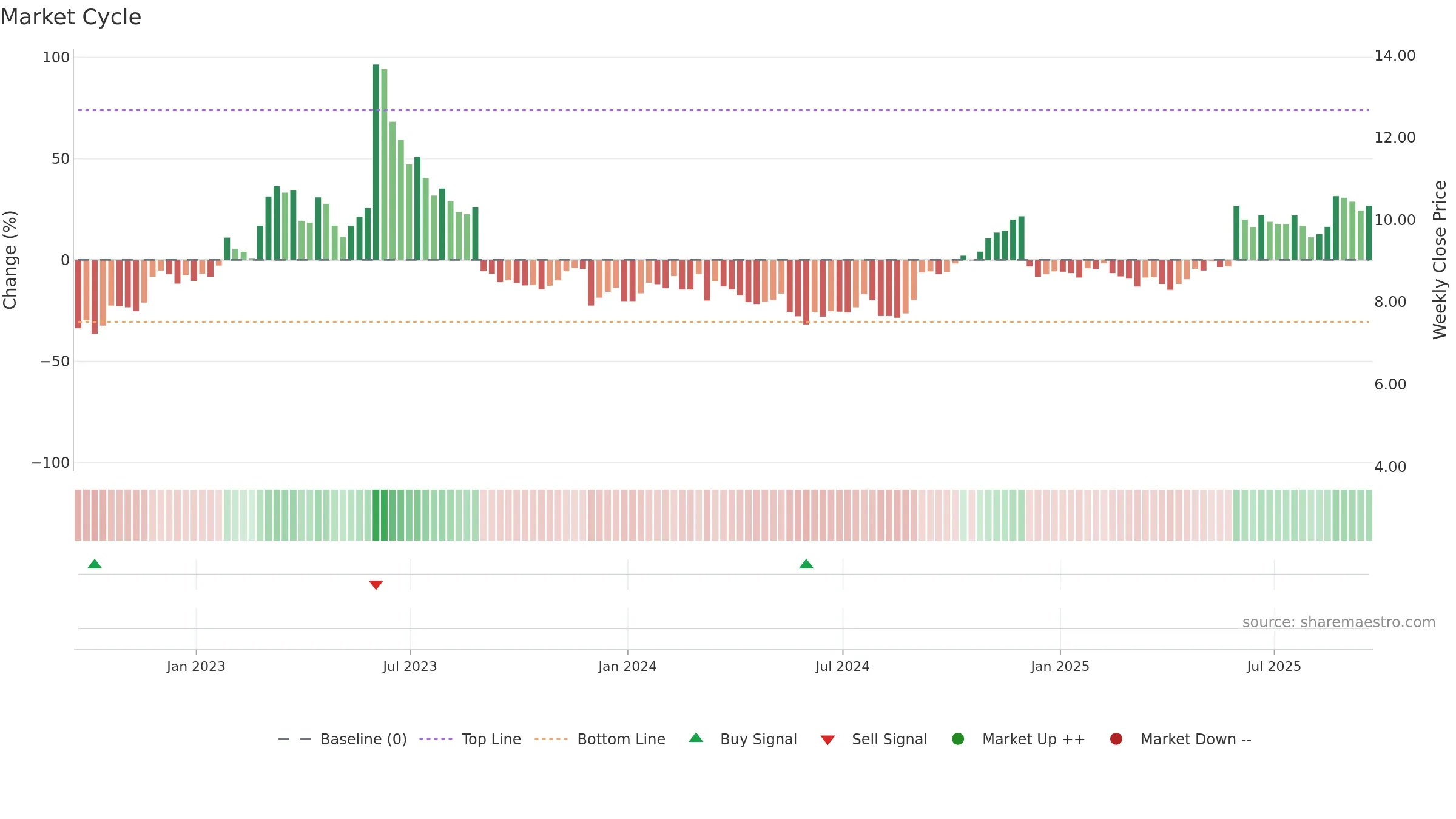1456x819 pixels.
Task: Toggle the Market Down -- legend entry
Action: click(x=1181, y=739)
